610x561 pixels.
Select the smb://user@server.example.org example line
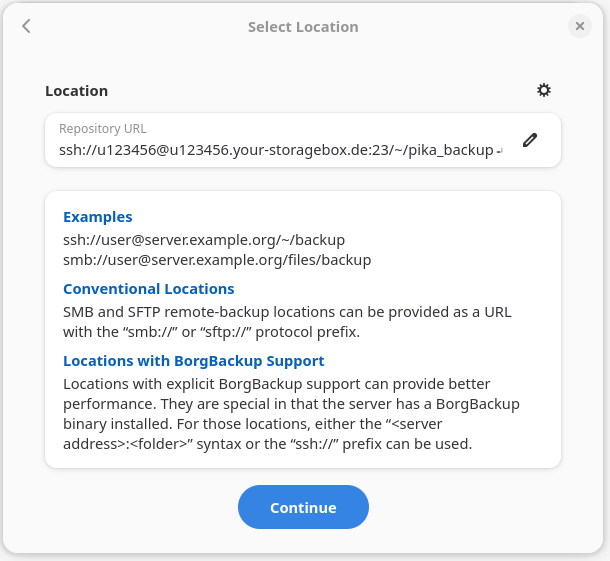click(216, 260)
